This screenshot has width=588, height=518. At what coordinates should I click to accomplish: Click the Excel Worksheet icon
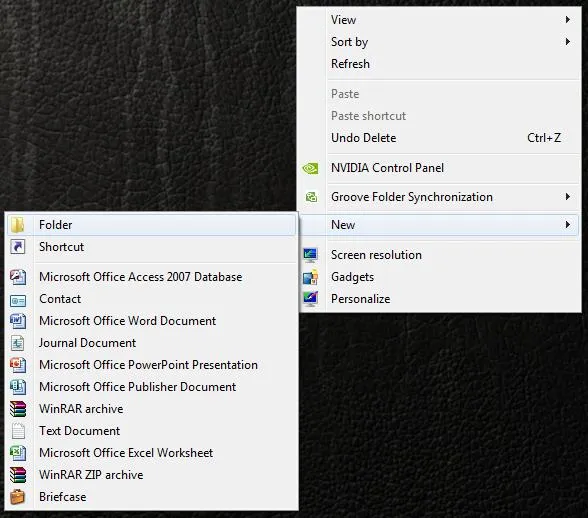[18, 453]
